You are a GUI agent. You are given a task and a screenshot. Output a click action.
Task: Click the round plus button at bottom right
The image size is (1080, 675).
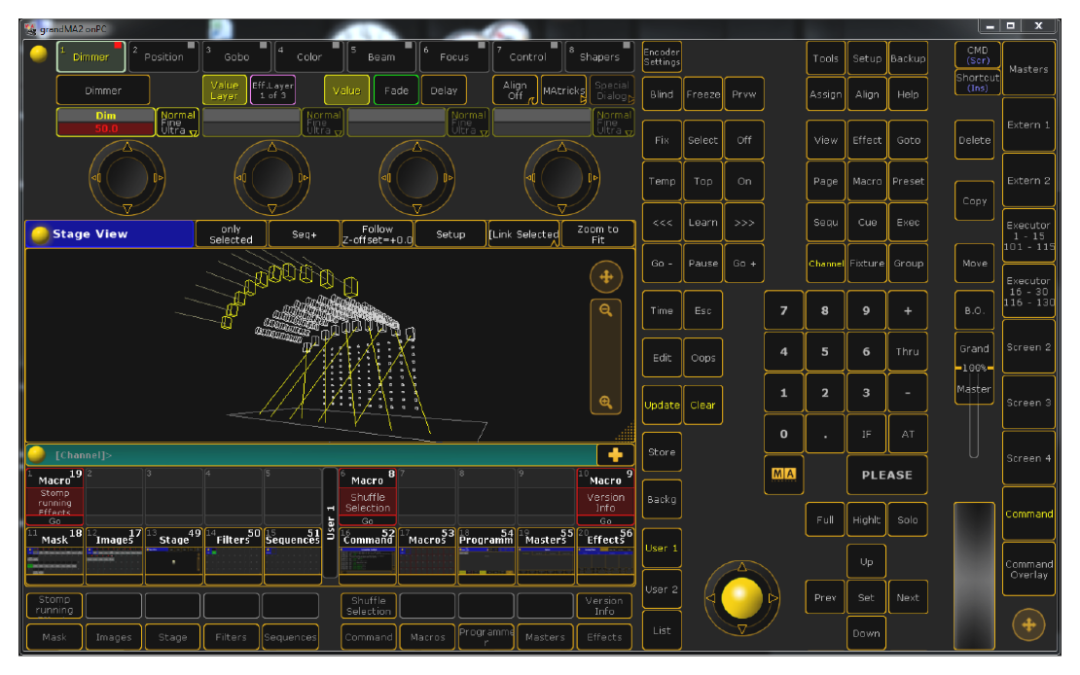tap(1028, 625)
